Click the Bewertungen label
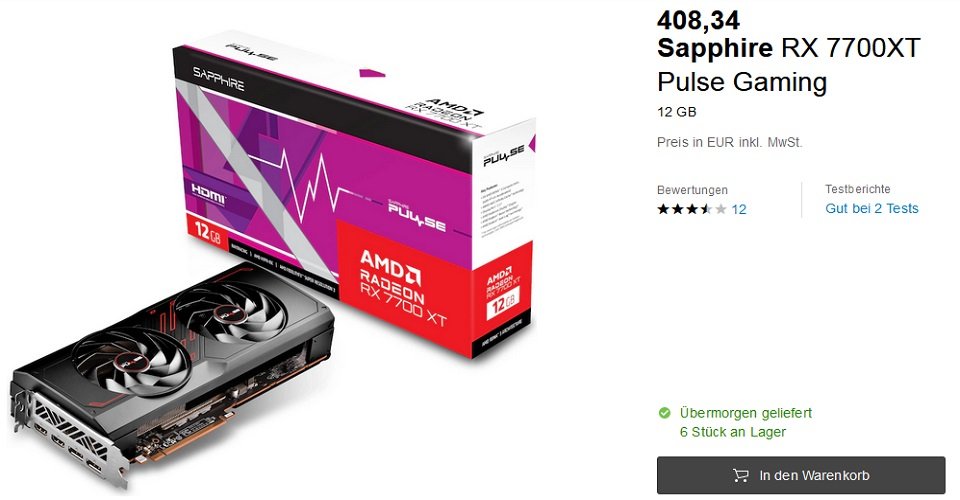Image resolution: width=960 pixels, height=500 pixels. [x=692, y=190]
